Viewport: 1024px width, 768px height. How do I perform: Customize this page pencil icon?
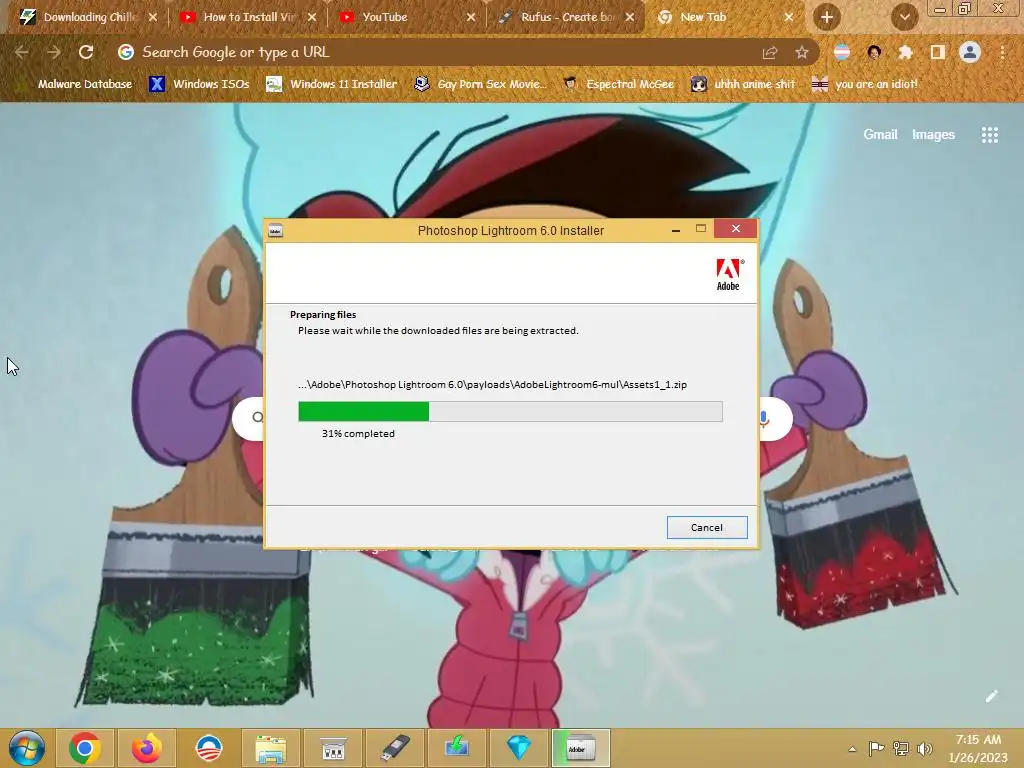click(x=991, y=696)
